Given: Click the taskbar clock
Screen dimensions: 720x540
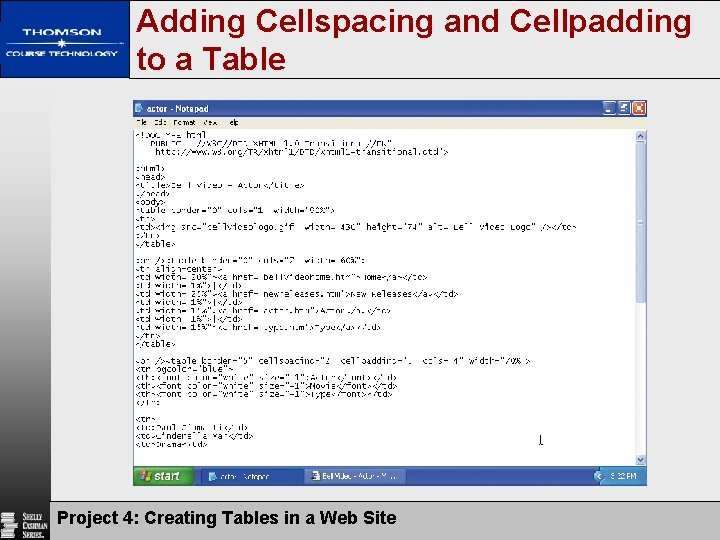Looking at the screenshot, I should point(624,476).
